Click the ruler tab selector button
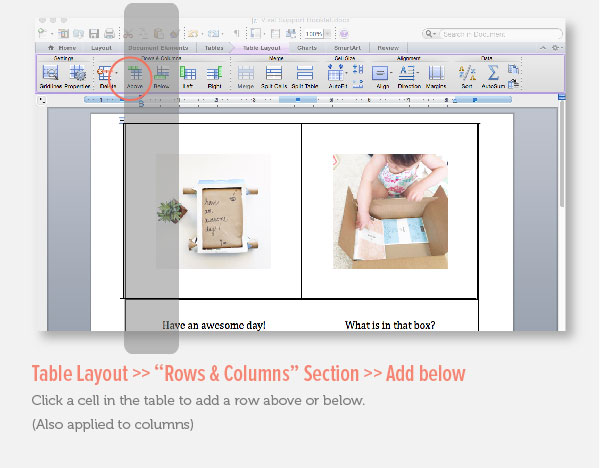Viewport: 600px width, 468px height. (x=42, y=100)
